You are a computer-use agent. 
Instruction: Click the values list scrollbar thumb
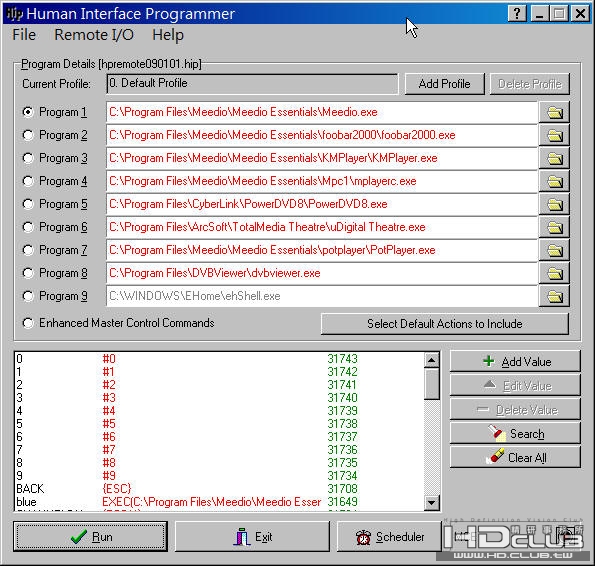431,384
